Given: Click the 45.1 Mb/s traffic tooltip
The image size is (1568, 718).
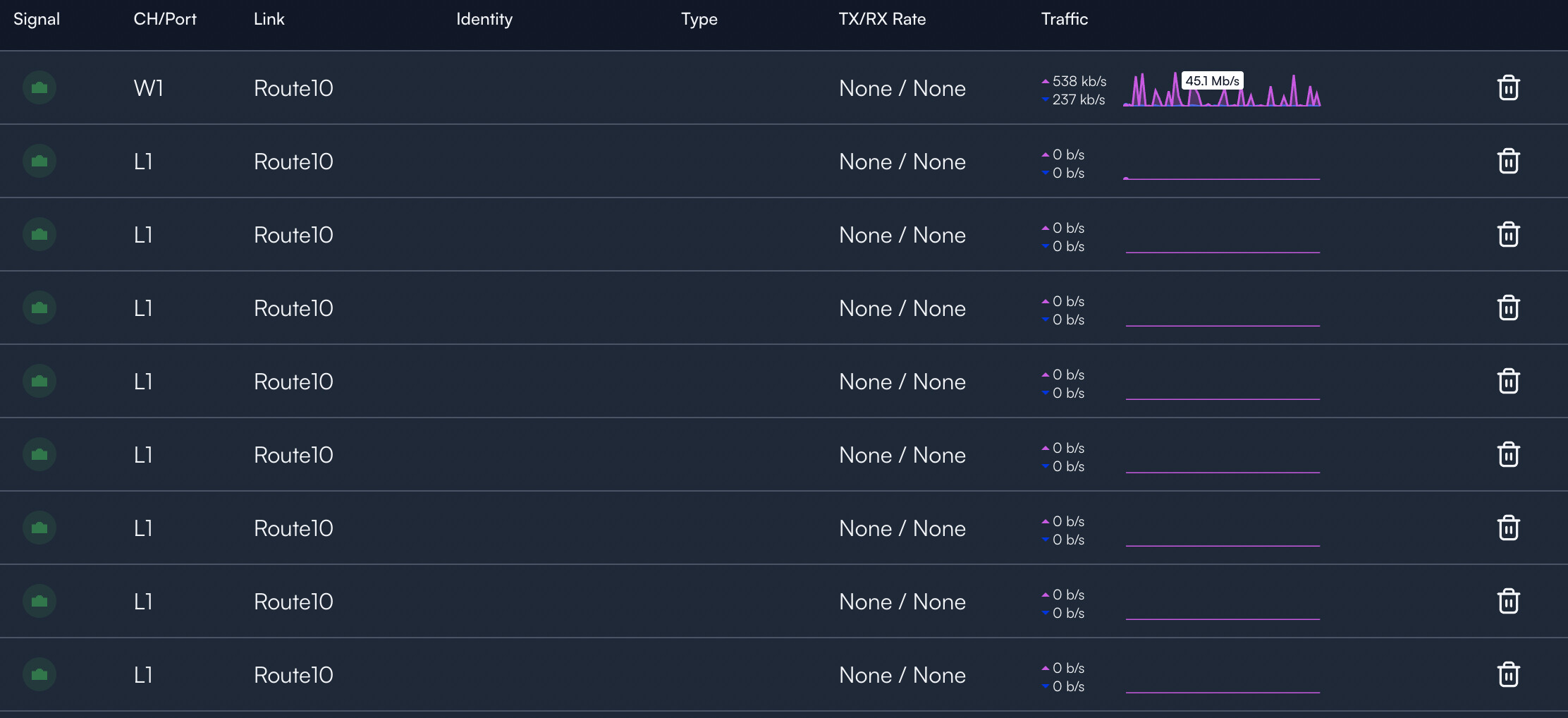Looking at the screenshot, I should 1212,80.
